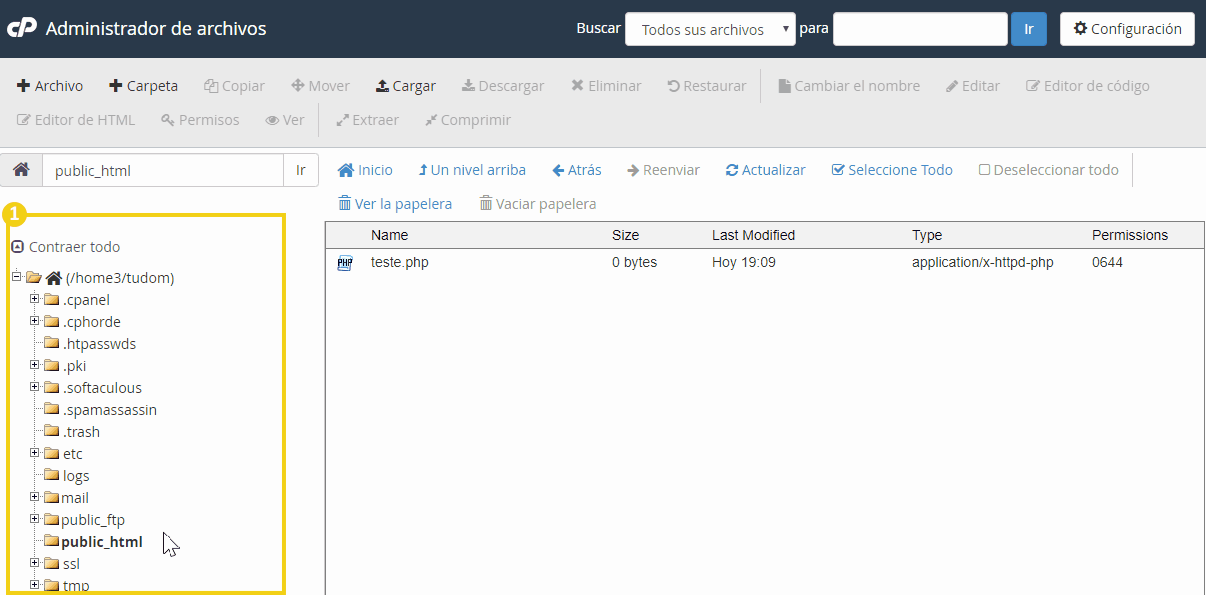Select the logs folder in tree
Image resolution: width=1206 pixels, height=595 pixels.
coord(76,476)
